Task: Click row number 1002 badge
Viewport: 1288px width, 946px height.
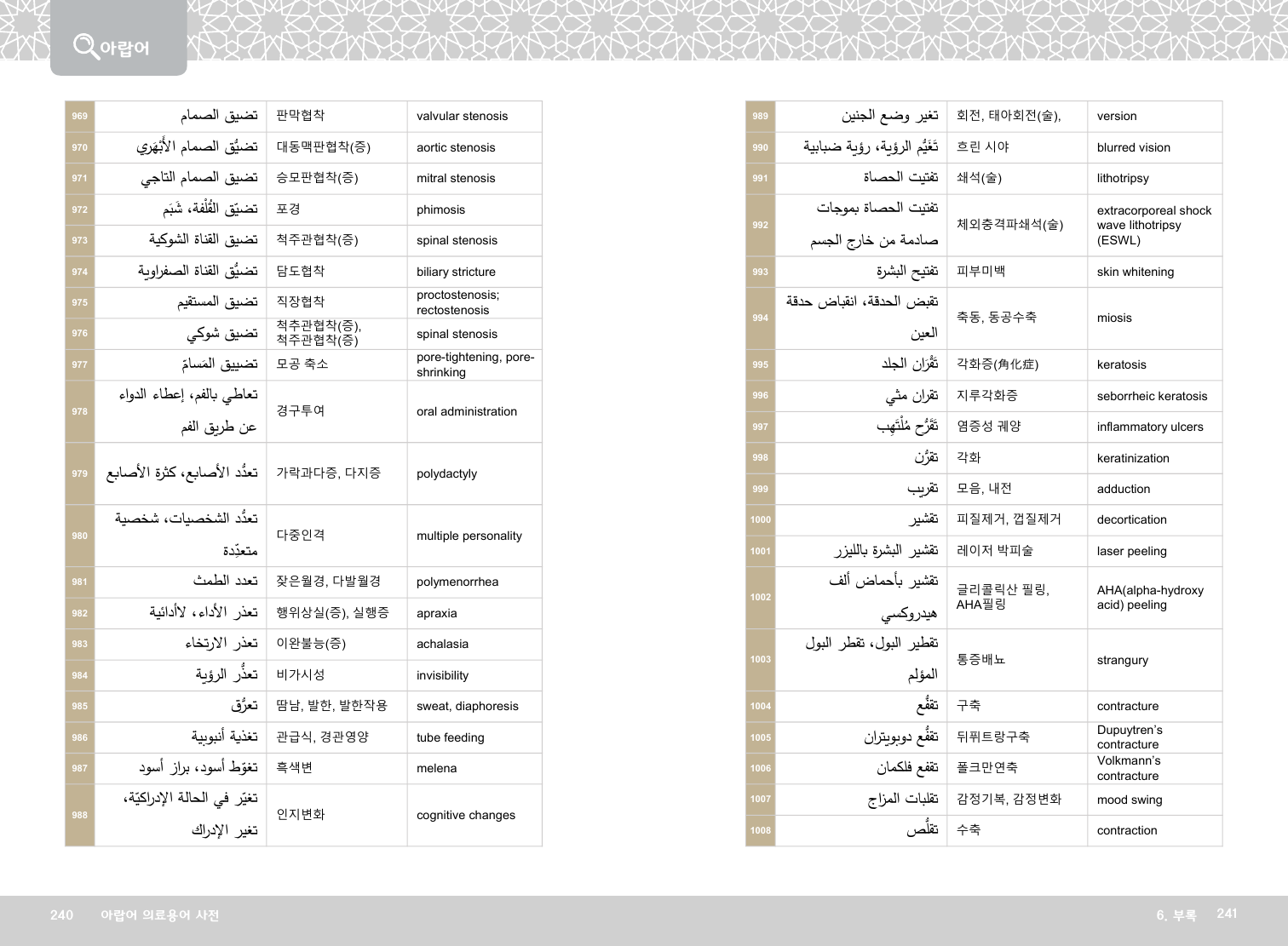Action: click(761, 597)
